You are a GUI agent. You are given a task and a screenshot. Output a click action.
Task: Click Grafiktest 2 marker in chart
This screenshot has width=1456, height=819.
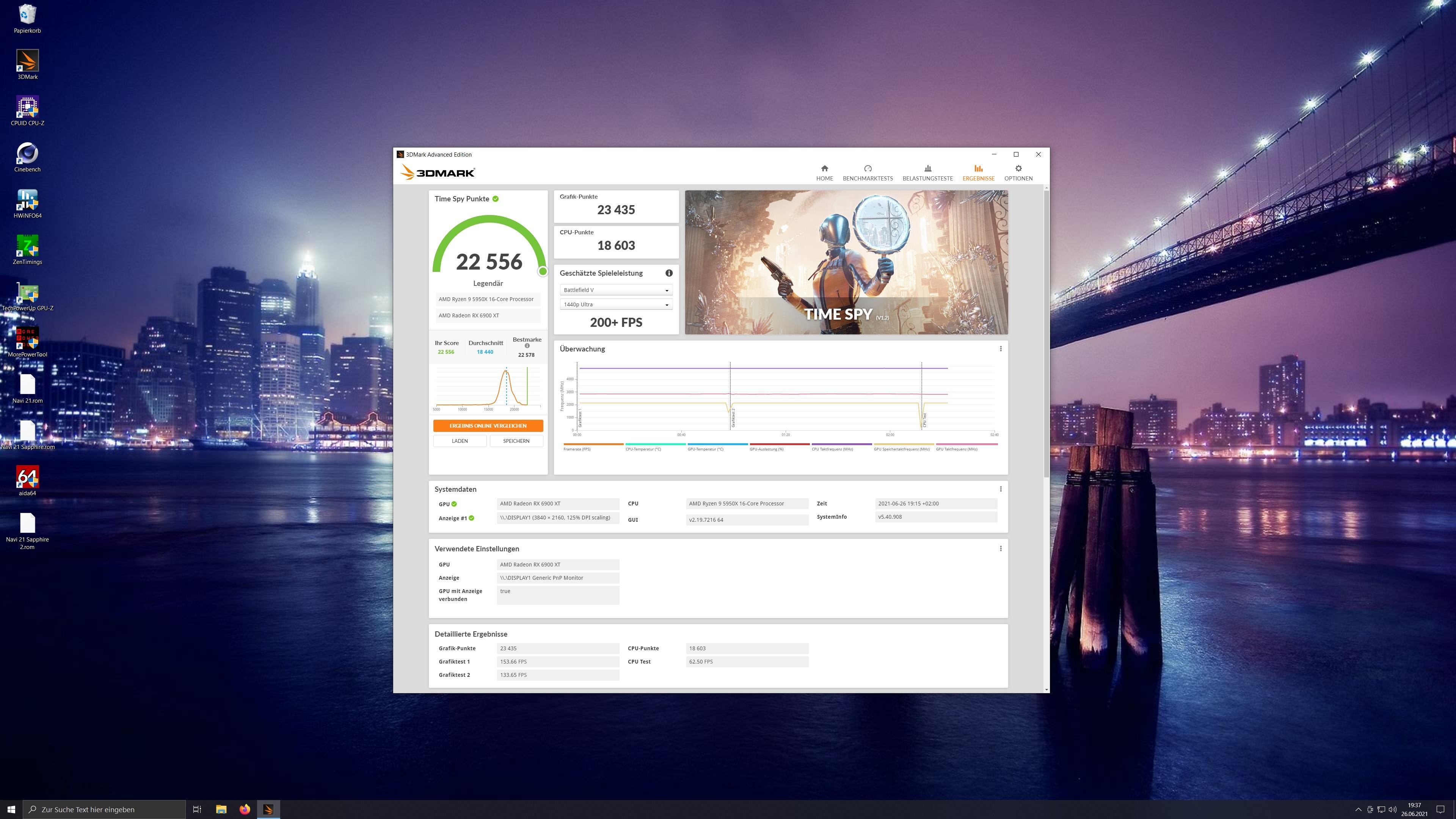[733, 418]
